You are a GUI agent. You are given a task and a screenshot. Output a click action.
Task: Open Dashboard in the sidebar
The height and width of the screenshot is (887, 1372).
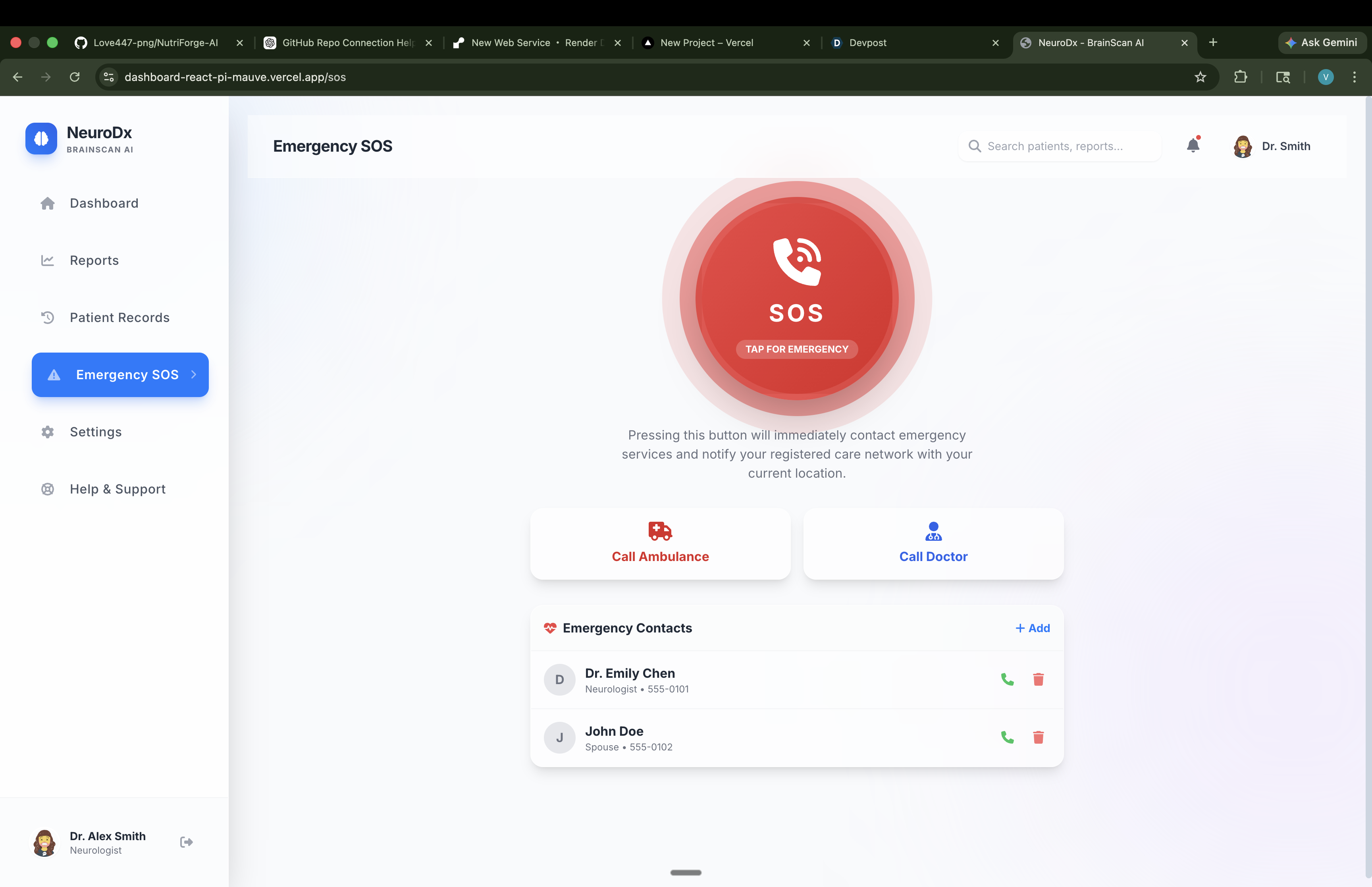[104, 203]
